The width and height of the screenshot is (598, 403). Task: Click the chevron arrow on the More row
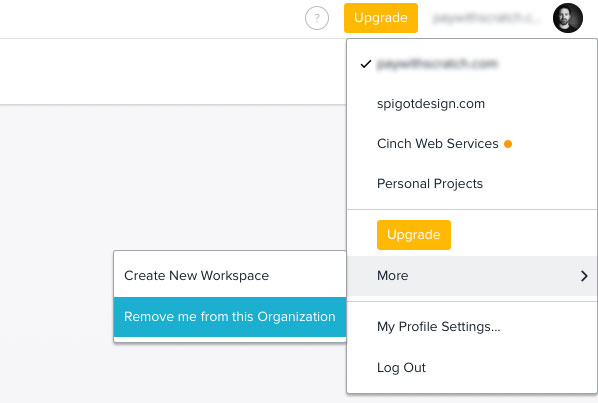(584, 276)
